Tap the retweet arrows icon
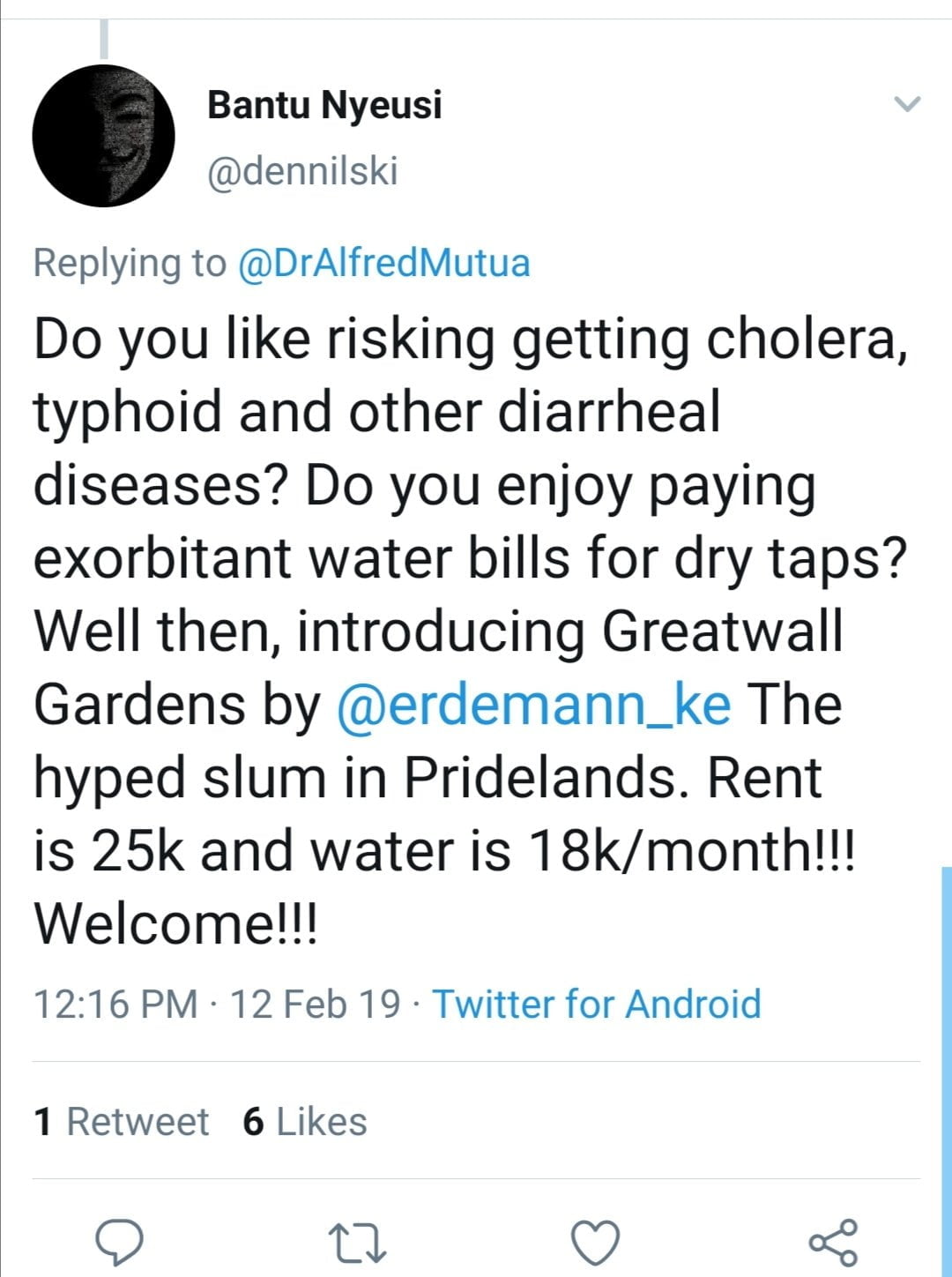952x1277 pixels. point(357,1243)
